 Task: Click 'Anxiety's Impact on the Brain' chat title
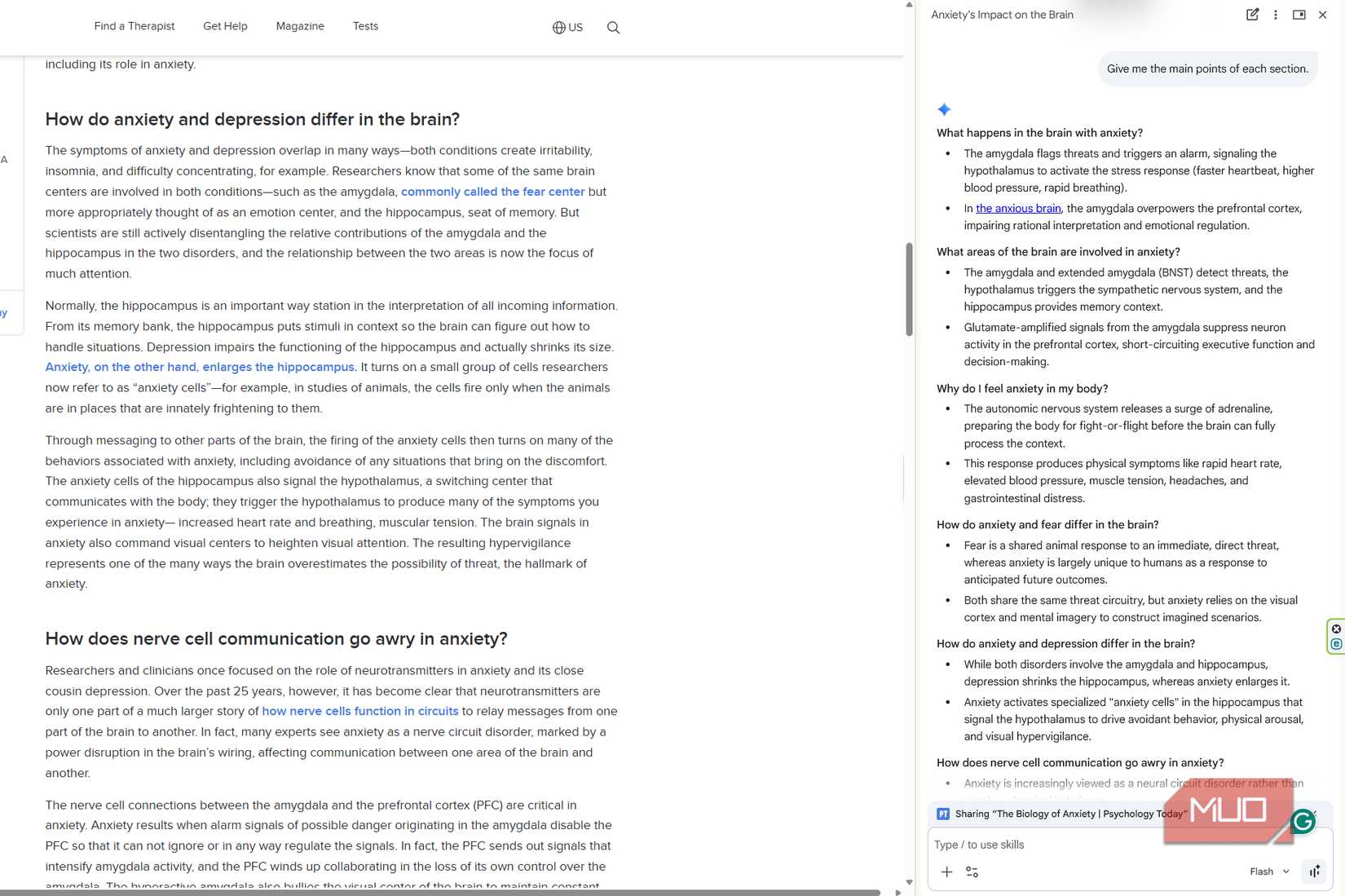pyautogui.click(x=1002, y=15)
